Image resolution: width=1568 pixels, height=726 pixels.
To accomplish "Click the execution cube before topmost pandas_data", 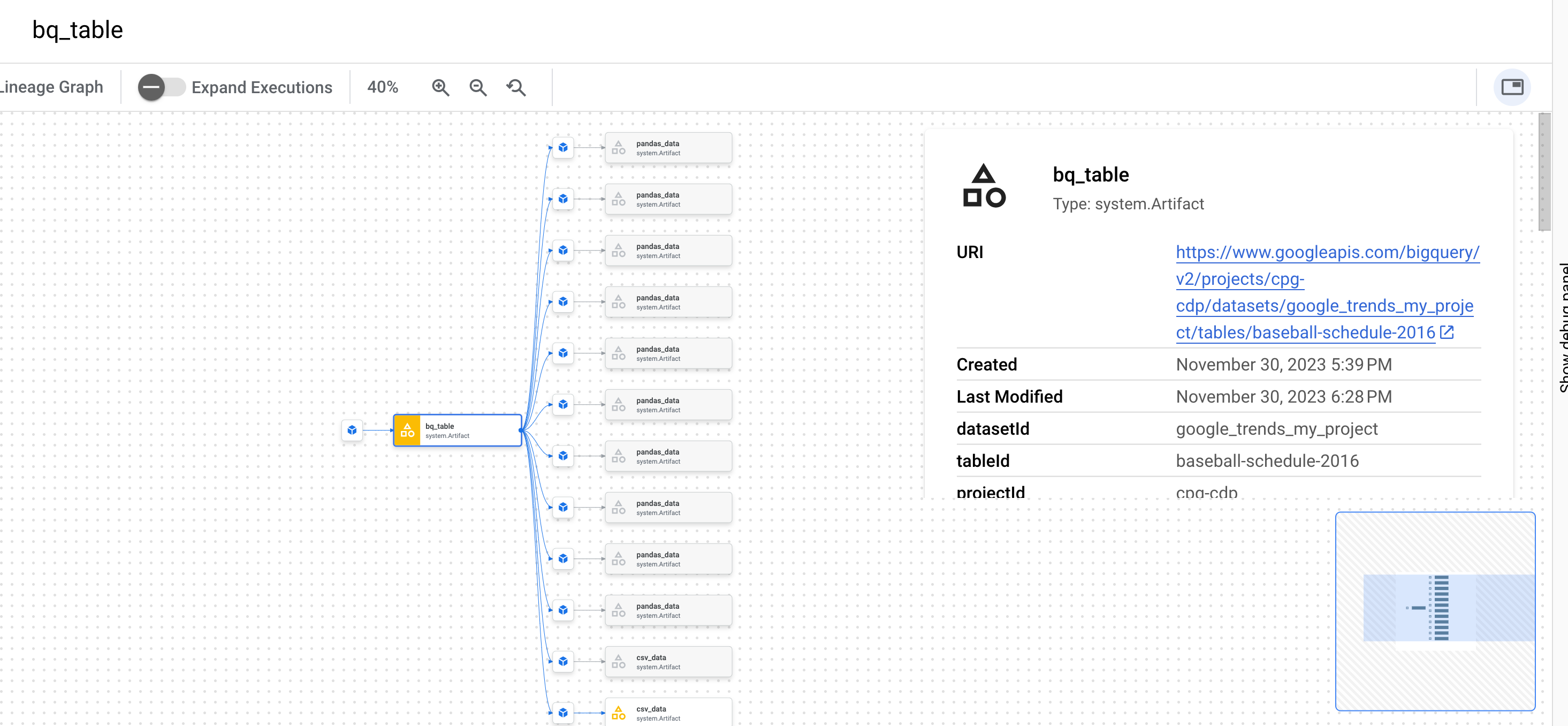I will coord(563,147).
